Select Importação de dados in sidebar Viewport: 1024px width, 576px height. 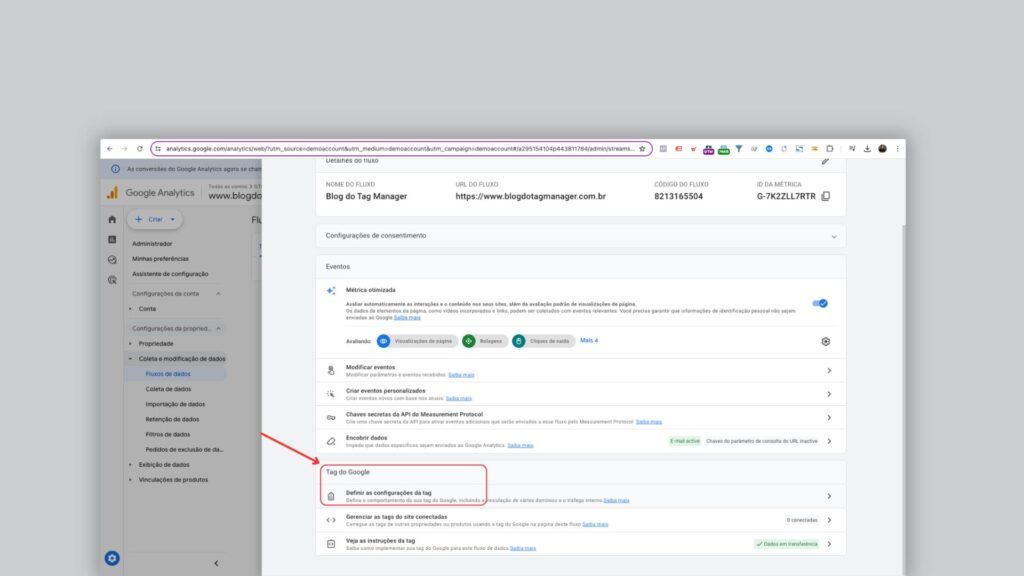coord(175,404)
